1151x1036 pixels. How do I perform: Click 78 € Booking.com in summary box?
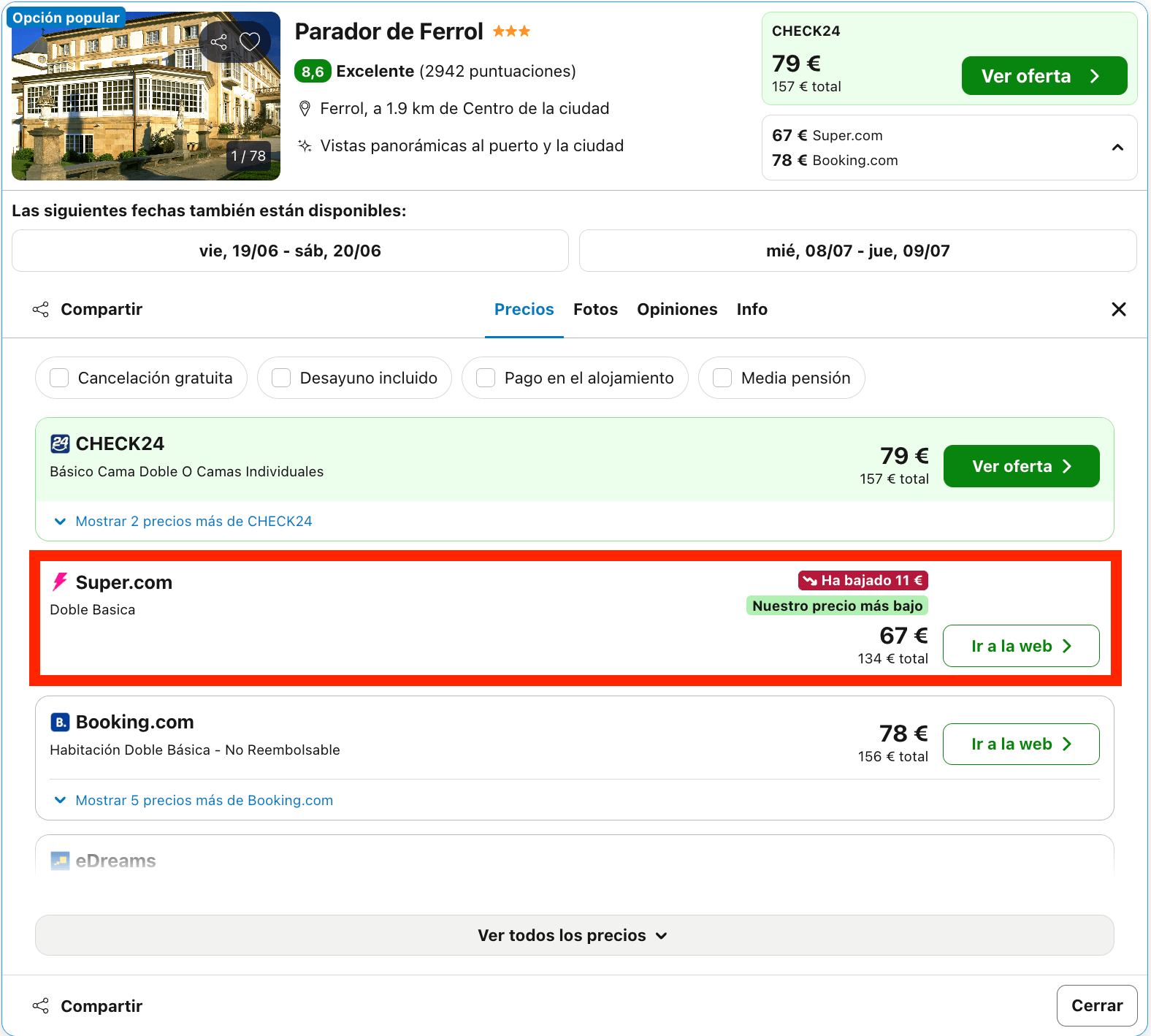[x=835, y=160]
